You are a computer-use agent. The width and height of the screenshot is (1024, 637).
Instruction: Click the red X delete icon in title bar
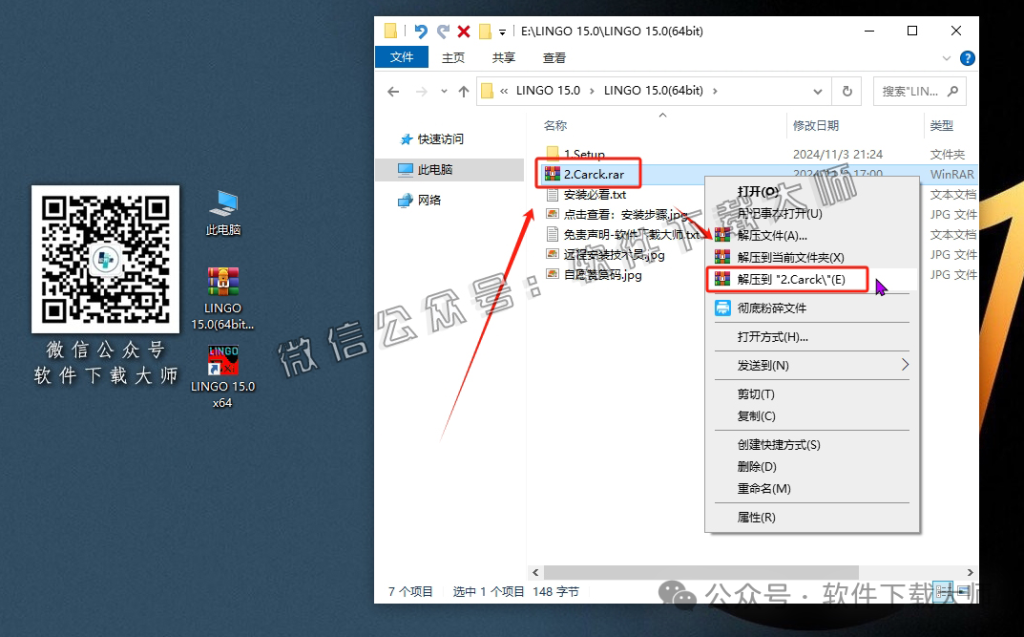pyautogui.click(x=463, y=31)
